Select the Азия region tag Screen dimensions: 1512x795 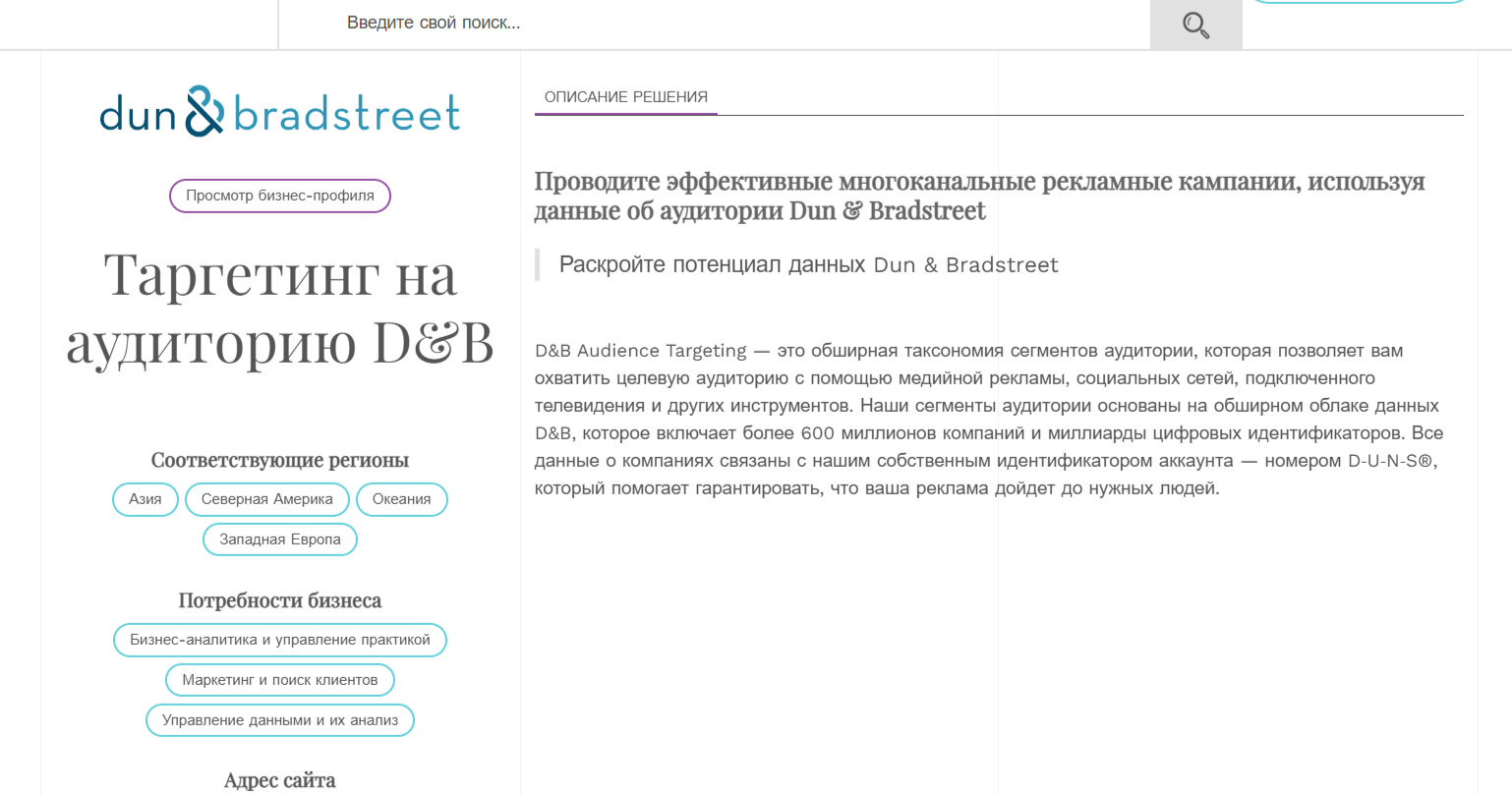point(145,499)
